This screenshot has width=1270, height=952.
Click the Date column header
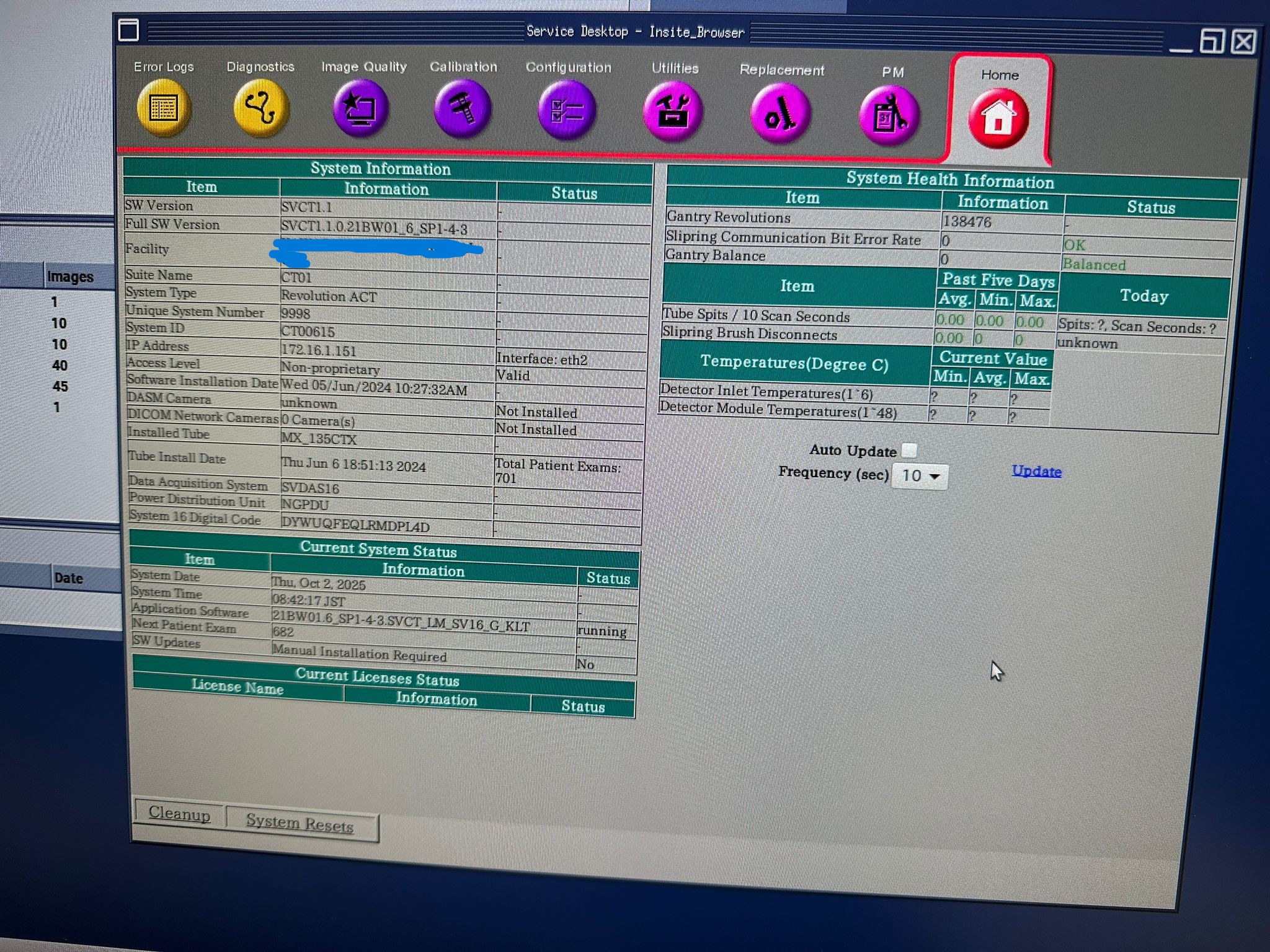(x=68, y=578)
